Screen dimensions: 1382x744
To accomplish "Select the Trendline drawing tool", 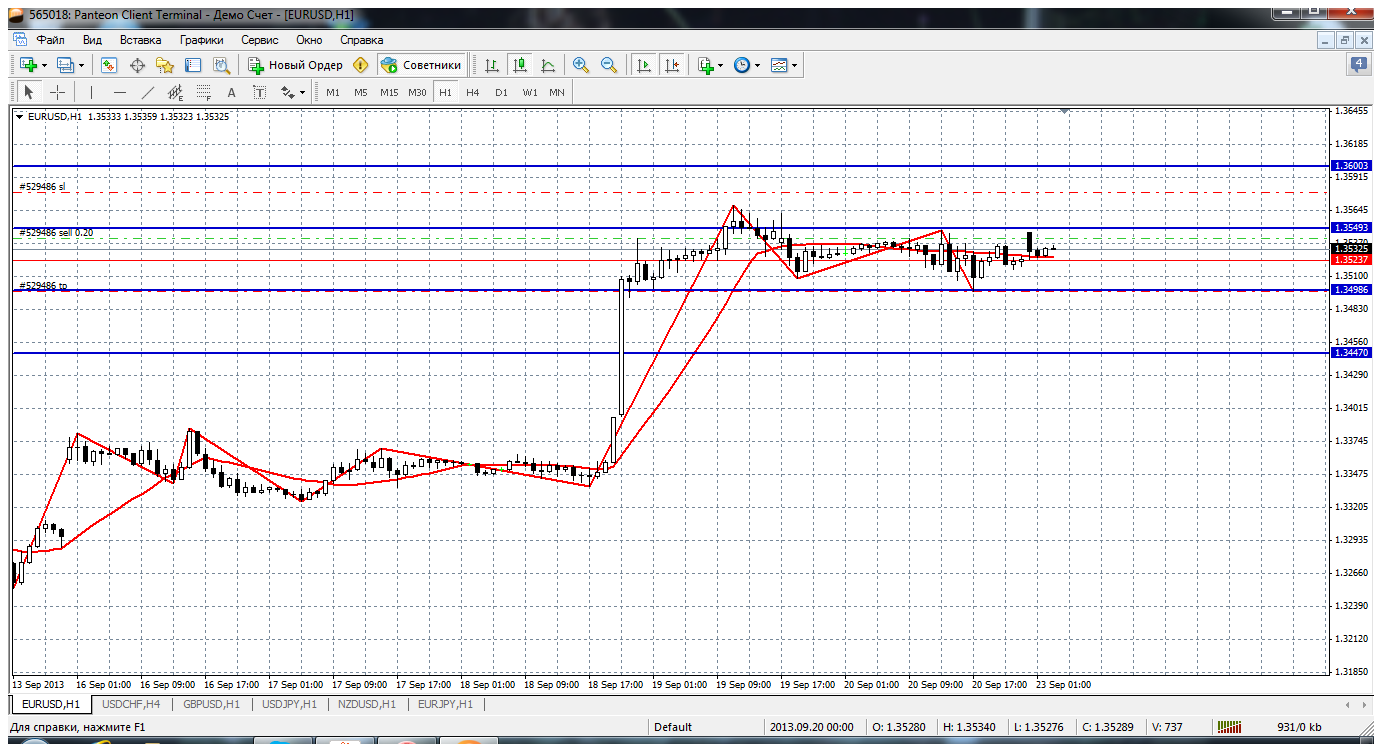I will click(x=148, y=92).
